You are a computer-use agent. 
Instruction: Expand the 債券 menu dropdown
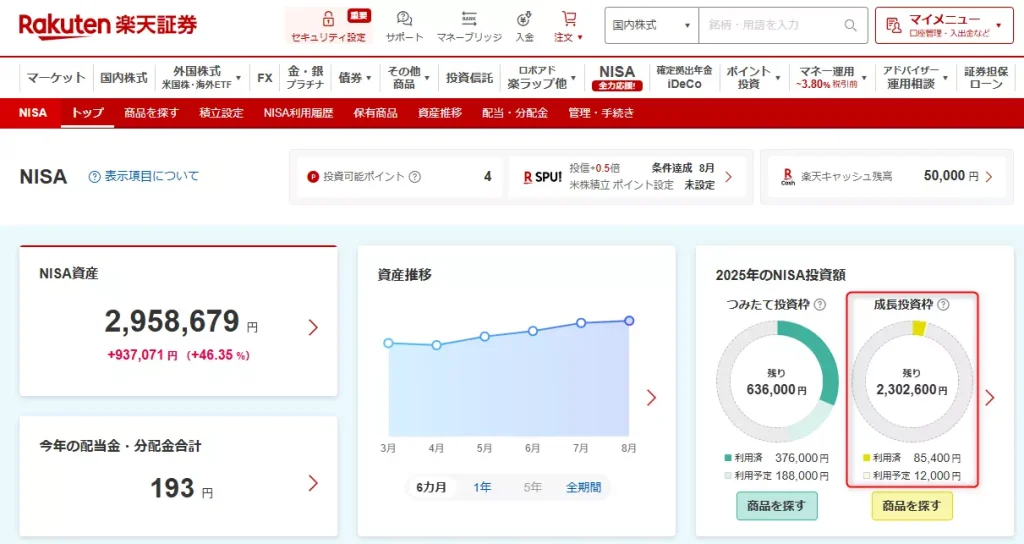pos(368,78)
